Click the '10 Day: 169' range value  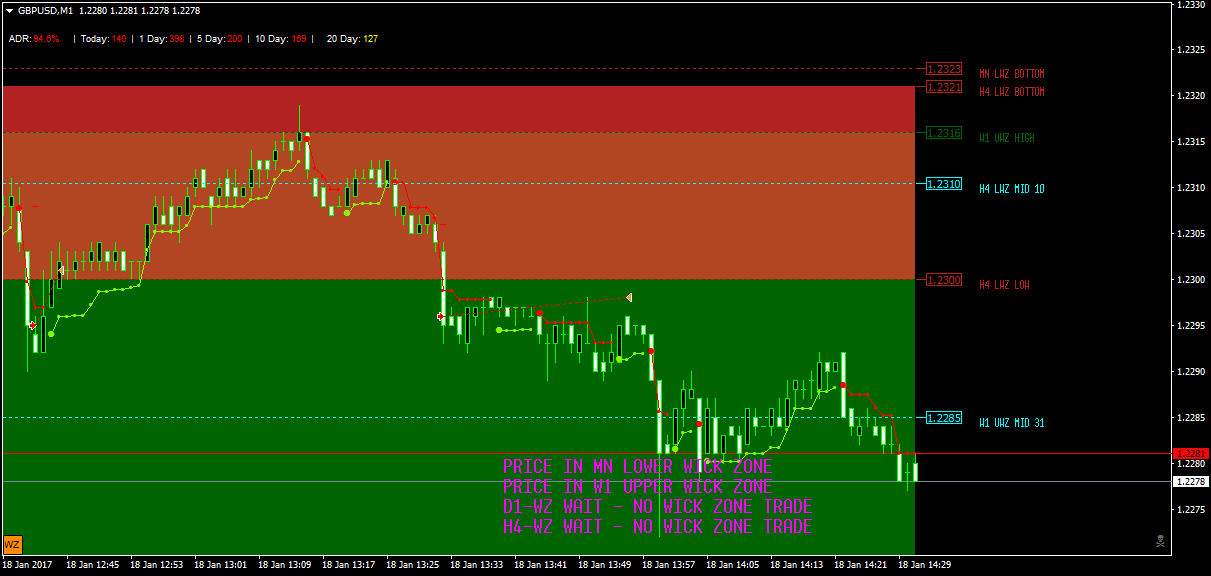pyautogui.click(x=280, y=39)
